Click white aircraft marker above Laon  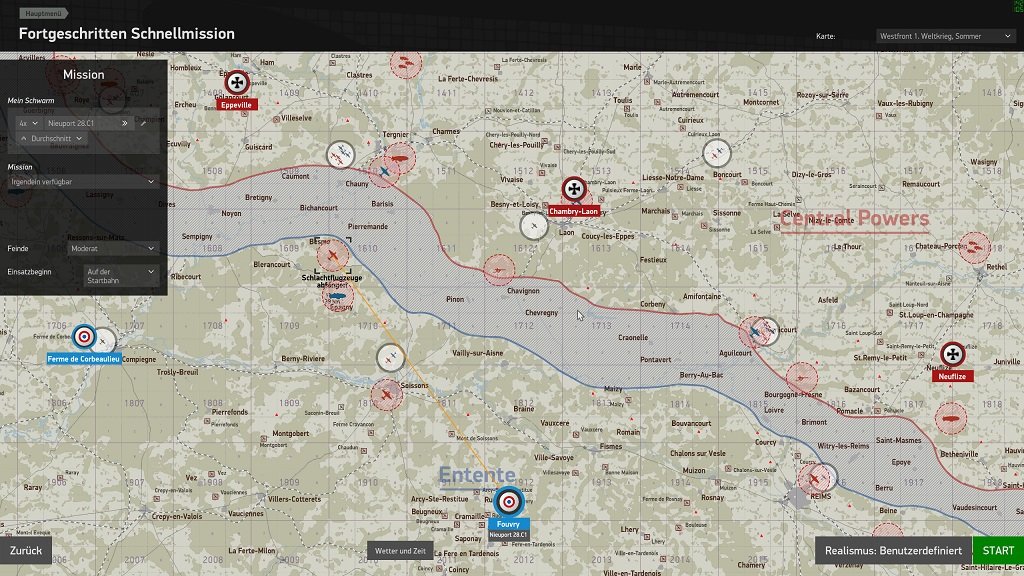[534, 226]
